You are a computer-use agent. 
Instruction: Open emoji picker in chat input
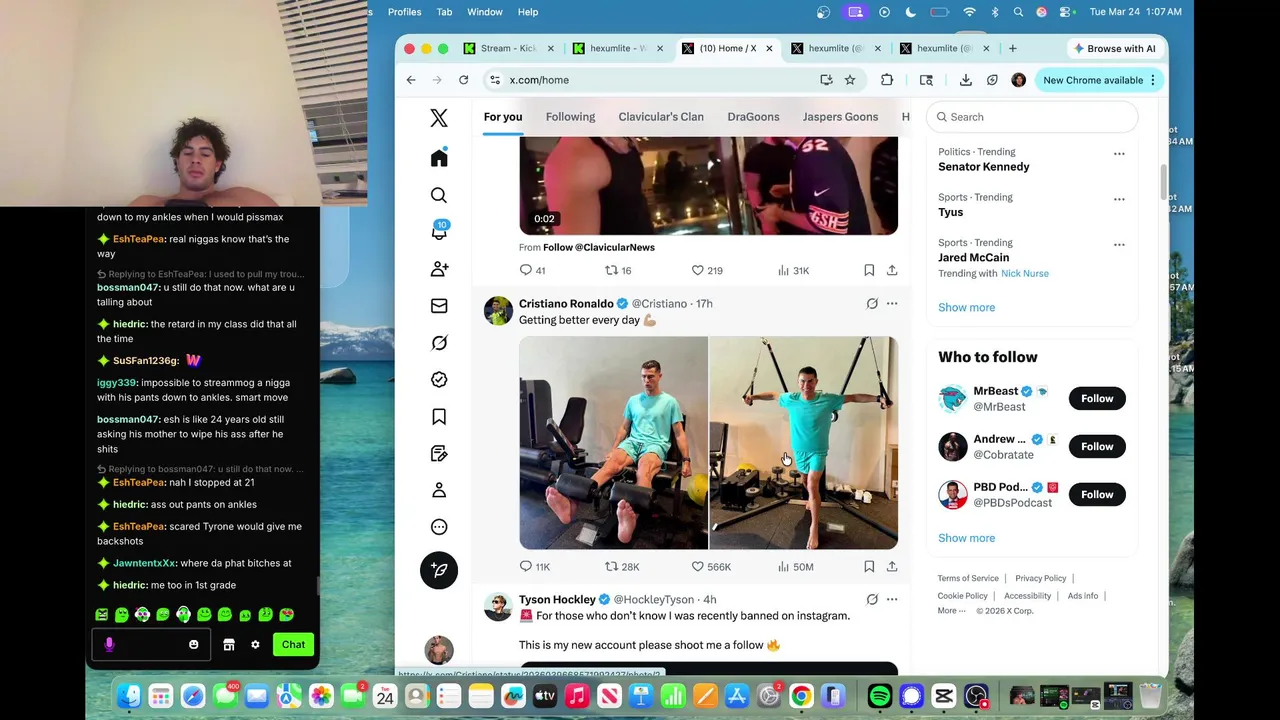pyautogui.click(x=194, y=645)
